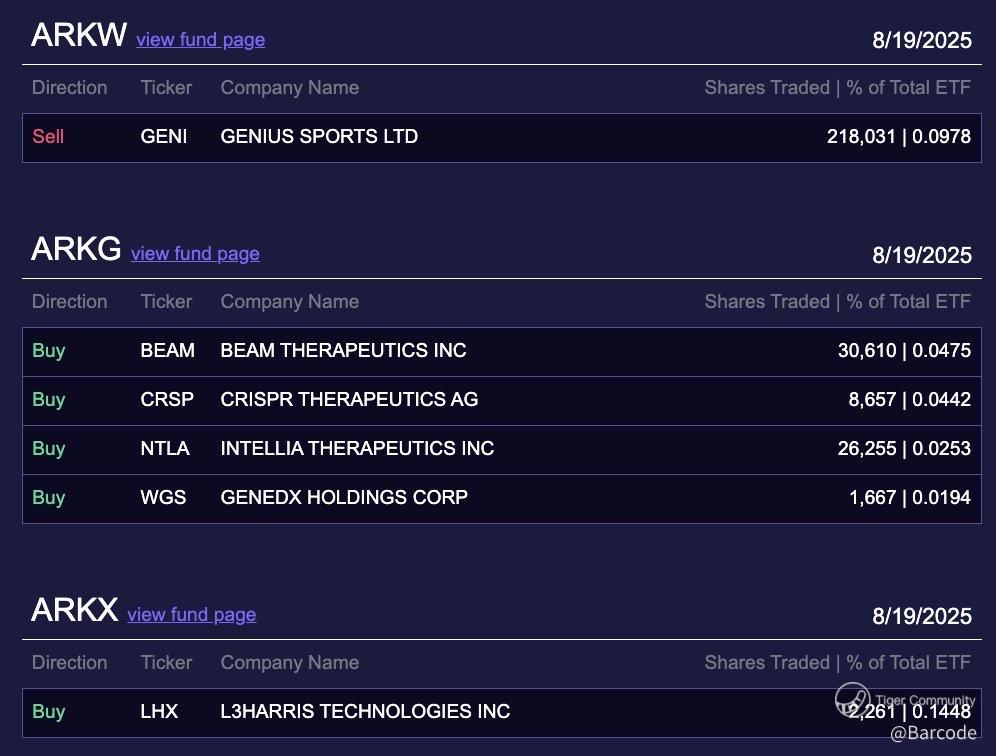Image resolution: width=996 pixels, height=756 pixels.
Task: Select the GENI ticker symbol
Action: click(164, 137)
